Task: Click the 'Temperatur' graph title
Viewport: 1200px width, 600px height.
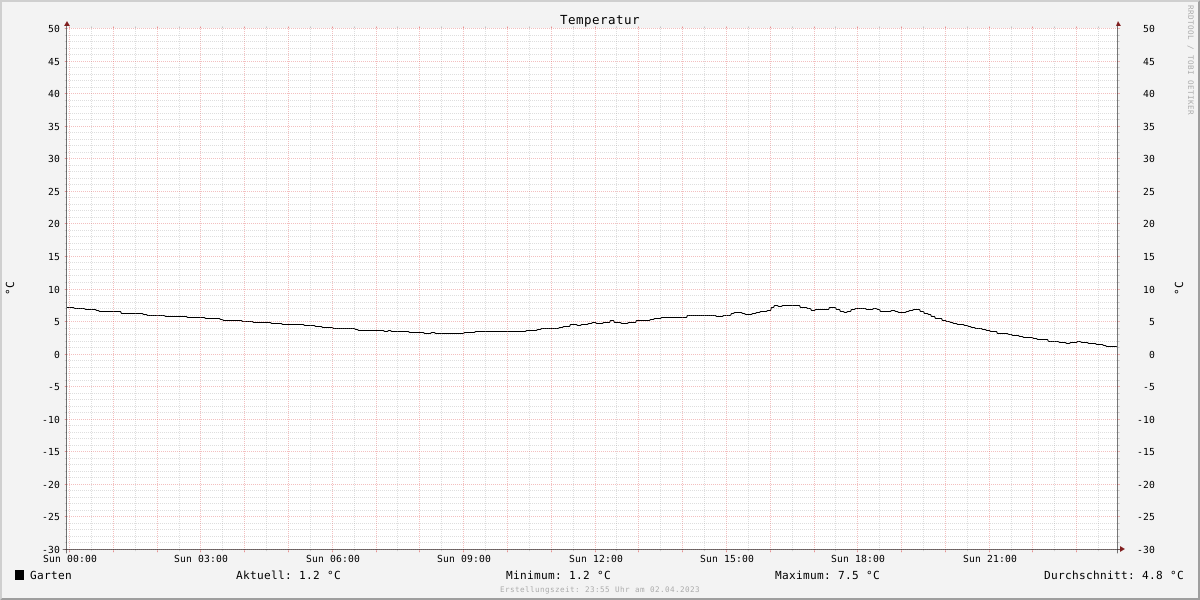Action: pos(600,19)
